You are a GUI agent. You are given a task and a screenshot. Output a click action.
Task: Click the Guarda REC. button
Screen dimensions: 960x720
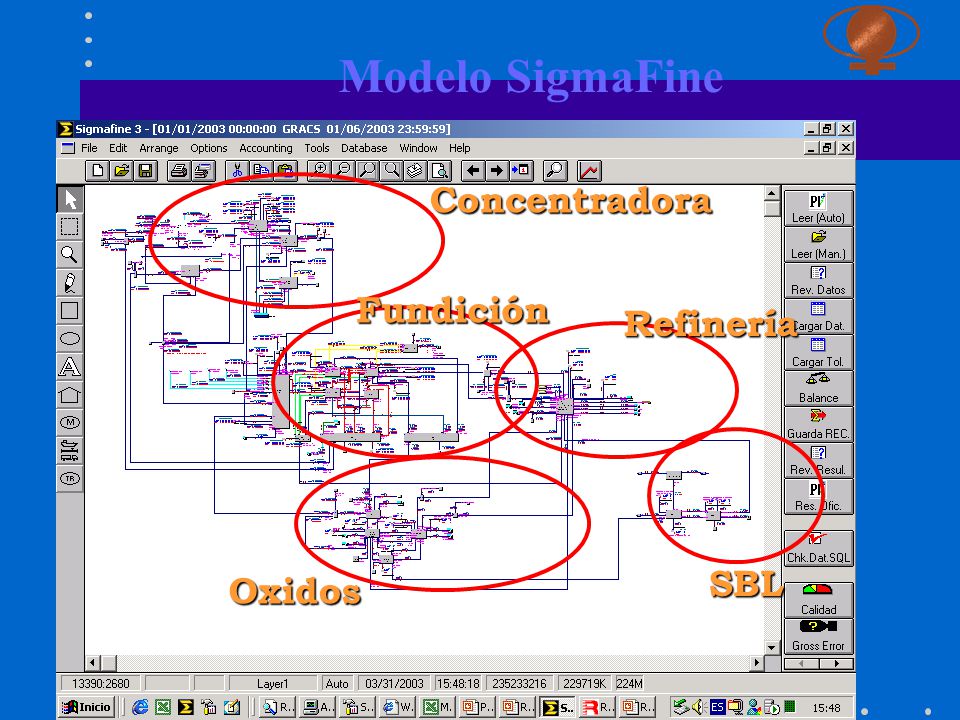818,424
